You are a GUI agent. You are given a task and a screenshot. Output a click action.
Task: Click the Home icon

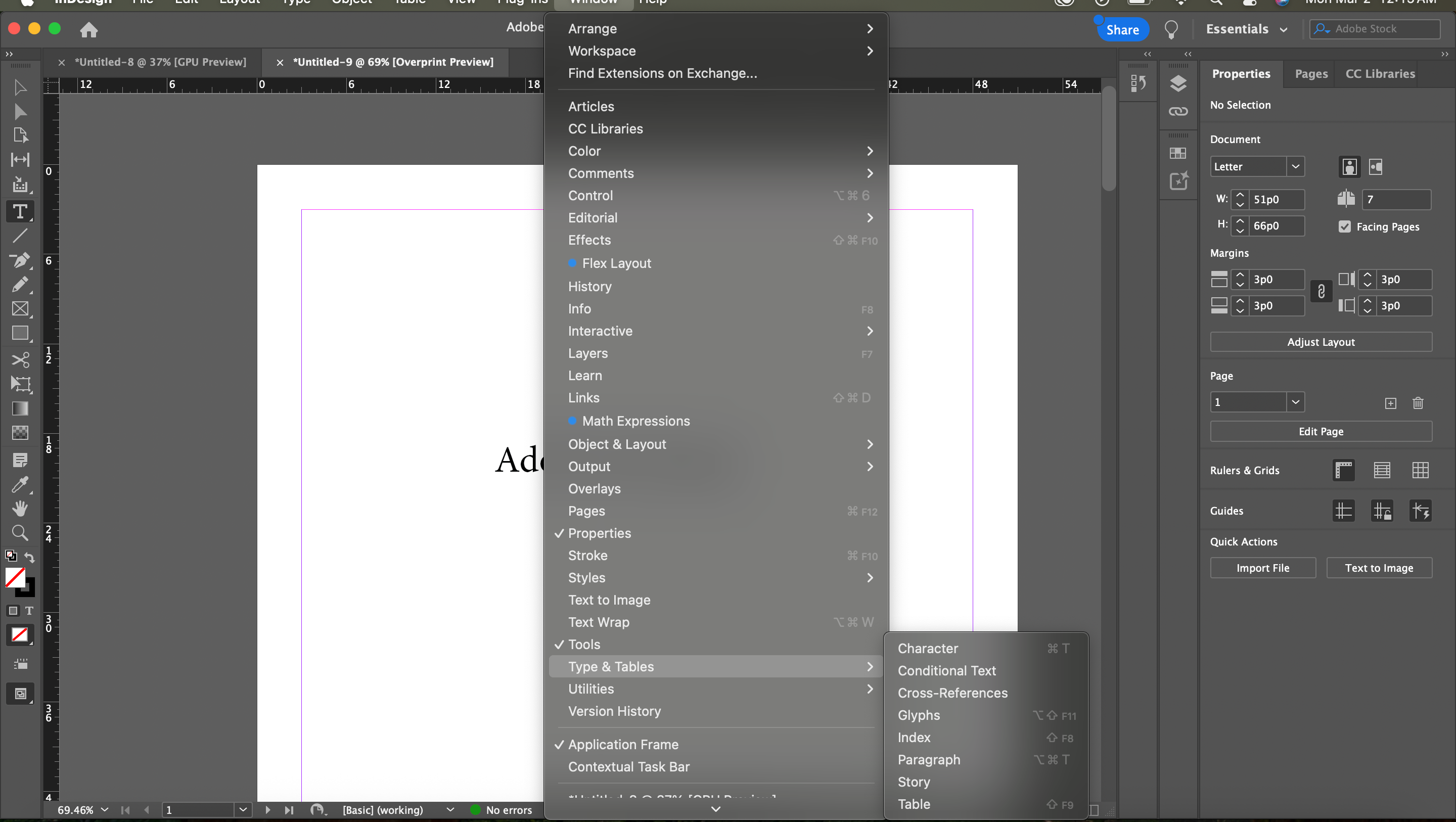click(89, 29)
